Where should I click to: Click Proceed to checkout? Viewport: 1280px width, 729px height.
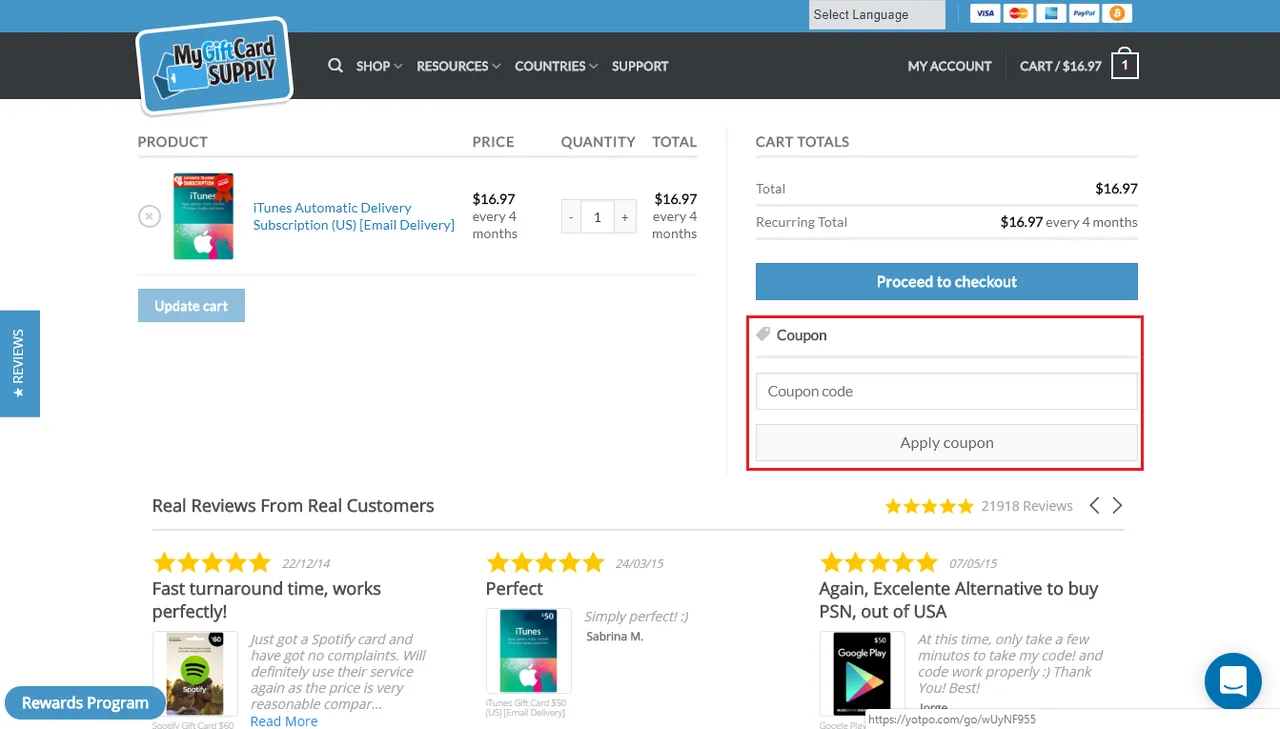947,282
